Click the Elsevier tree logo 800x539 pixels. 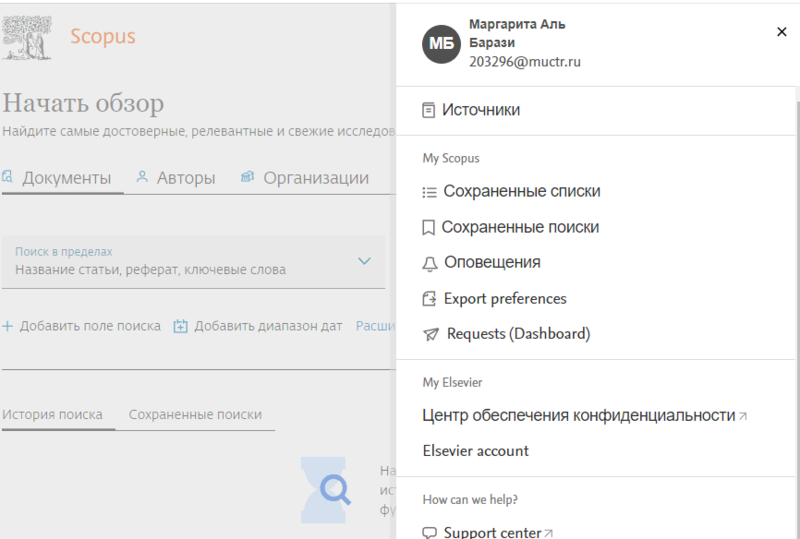(27, 38)
